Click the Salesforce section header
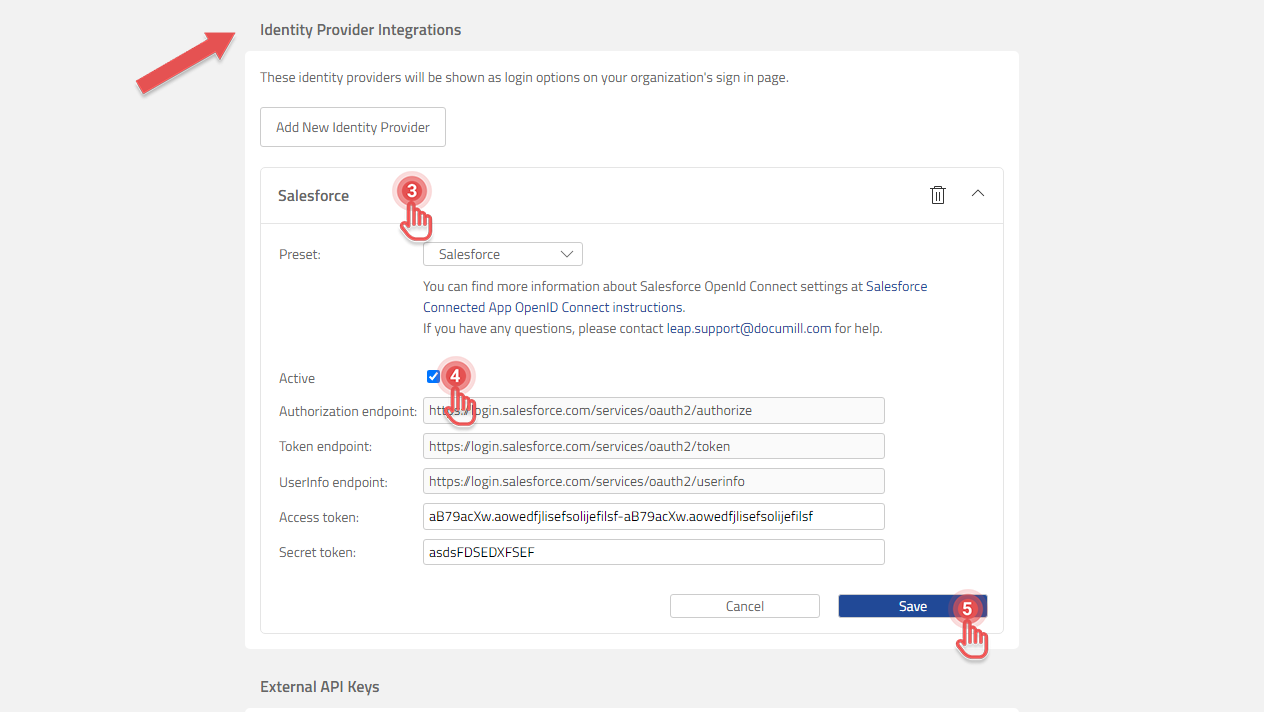 coord(313,195)
